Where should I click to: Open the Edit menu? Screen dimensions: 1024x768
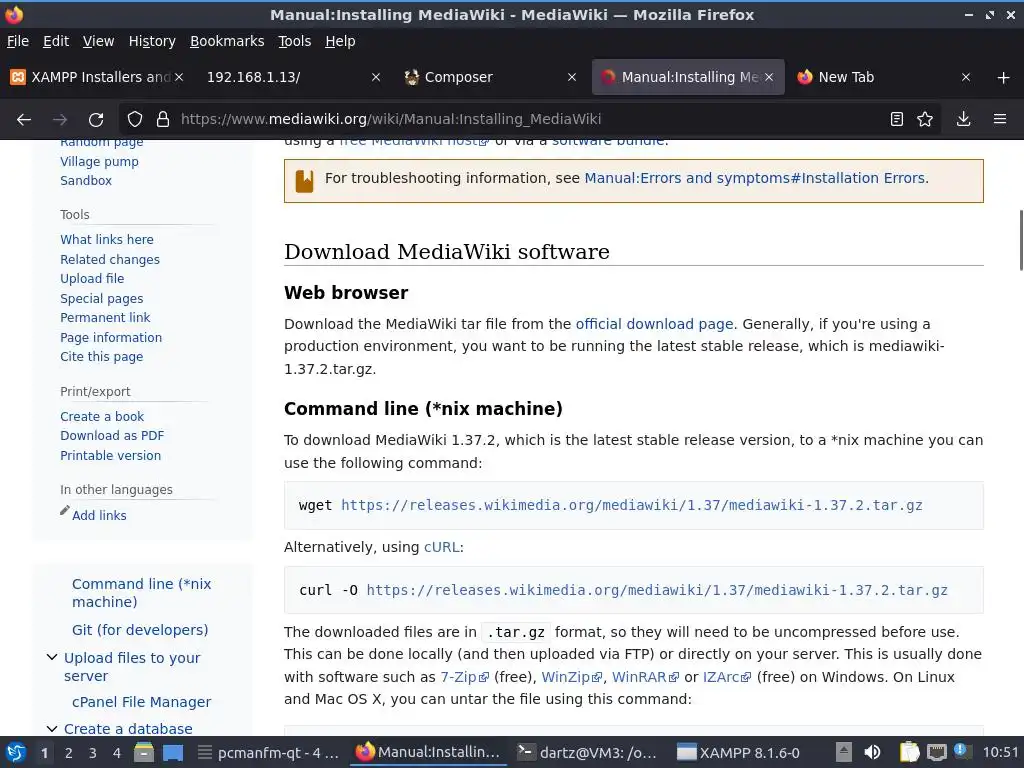click(x=56, y=41)
